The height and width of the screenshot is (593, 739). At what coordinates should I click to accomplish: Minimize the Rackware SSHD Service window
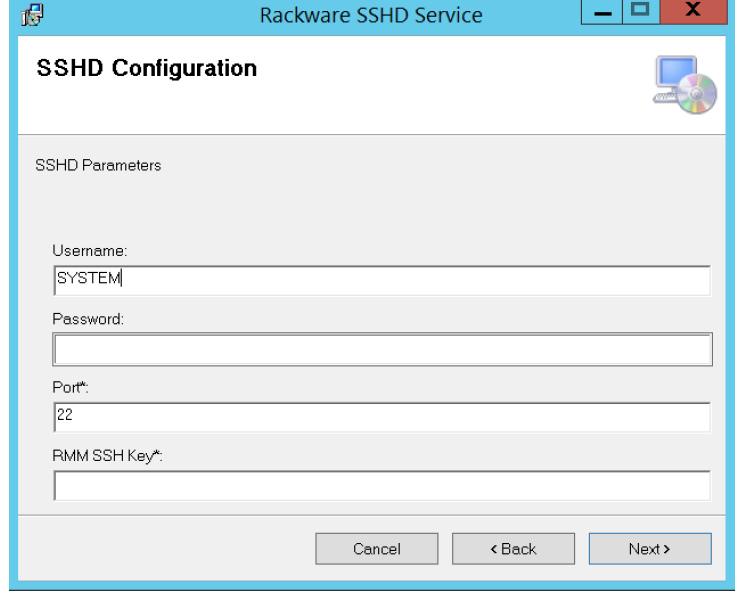[x=602, y=12]
